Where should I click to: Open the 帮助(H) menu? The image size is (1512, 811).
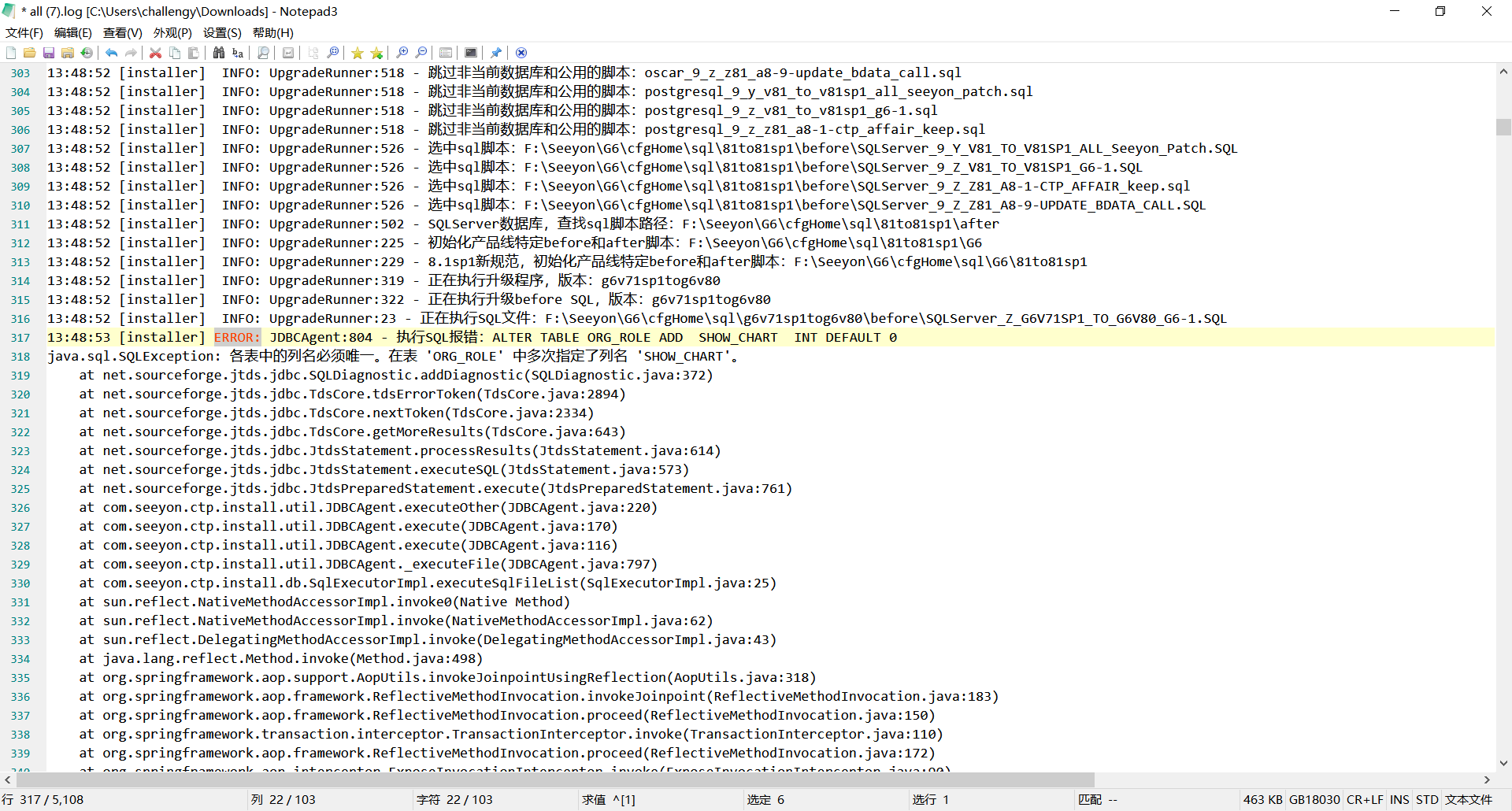coord(273,32)
